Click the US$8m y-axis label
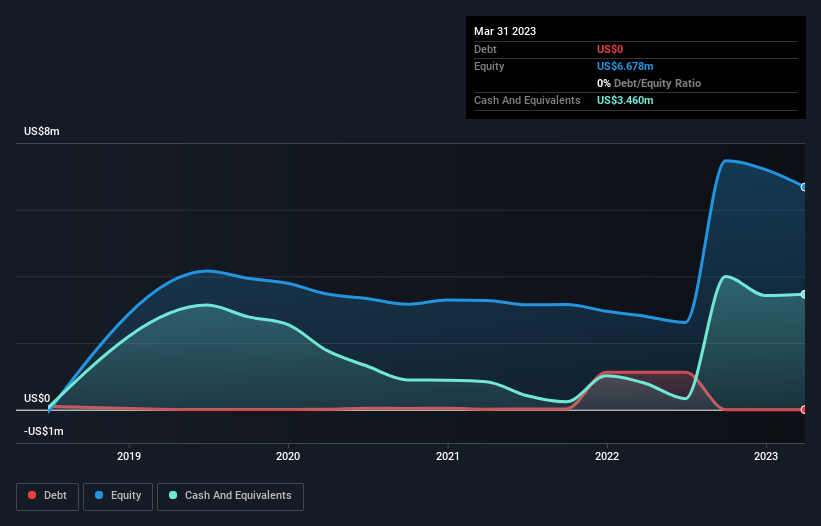 [x=41, y=131]
